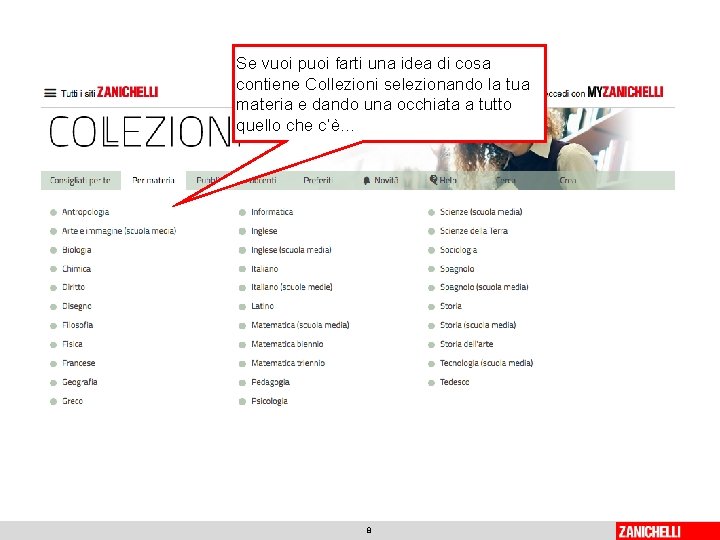720x540 pixels.
Task: Choose the plain Spagnolo subject
Action: [457, 269]
